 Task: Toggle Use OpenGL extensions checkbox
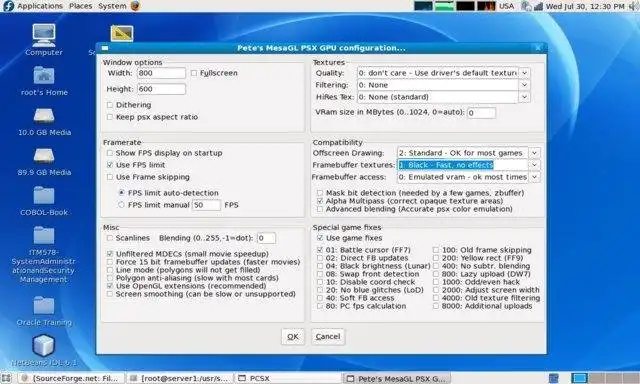point(110,286)
